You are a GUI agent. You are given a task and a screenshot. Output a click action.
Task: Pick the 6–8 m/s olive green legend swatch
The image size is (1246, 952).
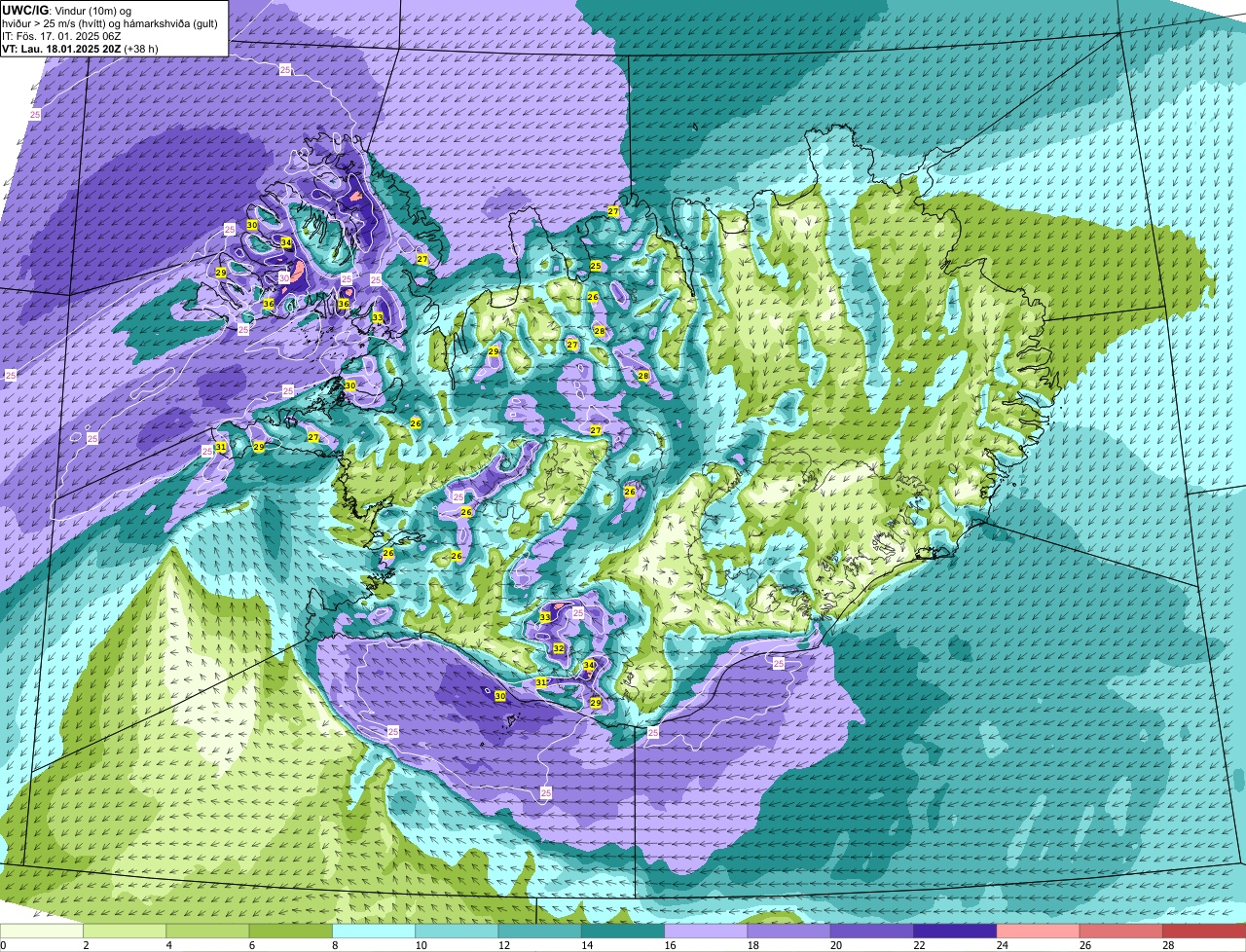click(x=291, y=931)
